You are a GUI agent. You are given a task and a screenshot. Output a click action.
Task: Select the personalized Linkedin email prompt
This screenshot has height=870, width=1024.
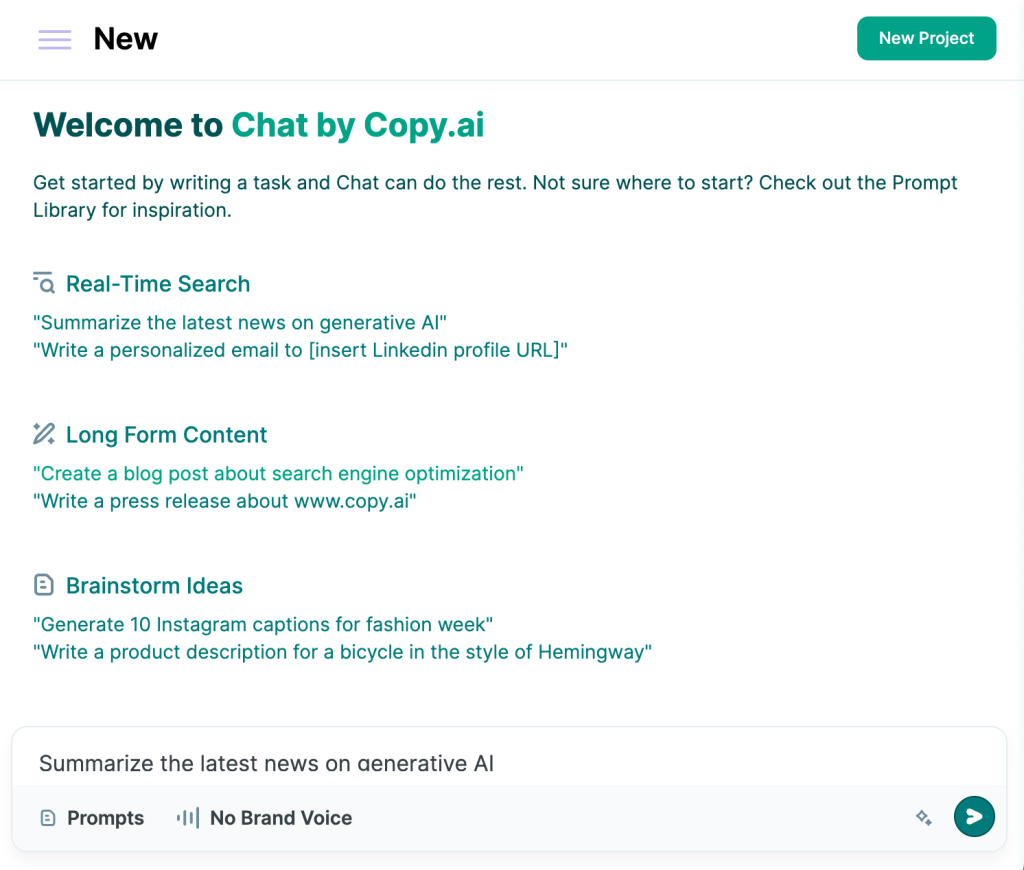point(300,350)
